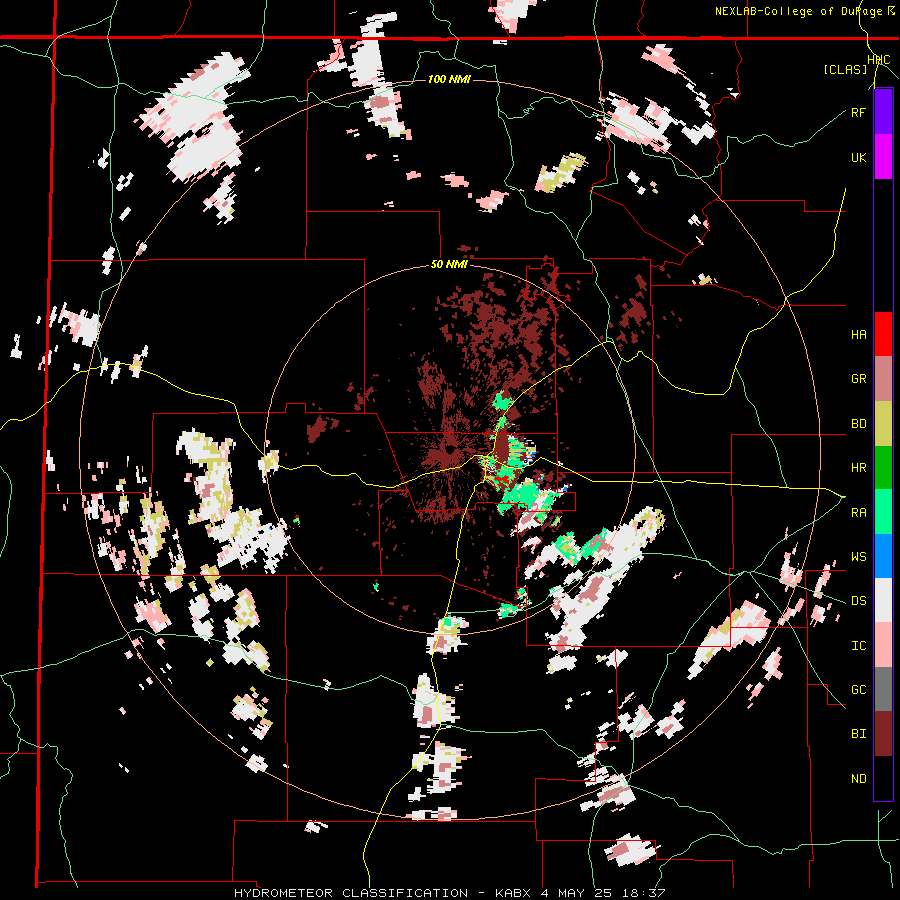The height and width of the screenshot is (900, 900).
Task: Click the brown BI color swatch
Action: (883, 734)
